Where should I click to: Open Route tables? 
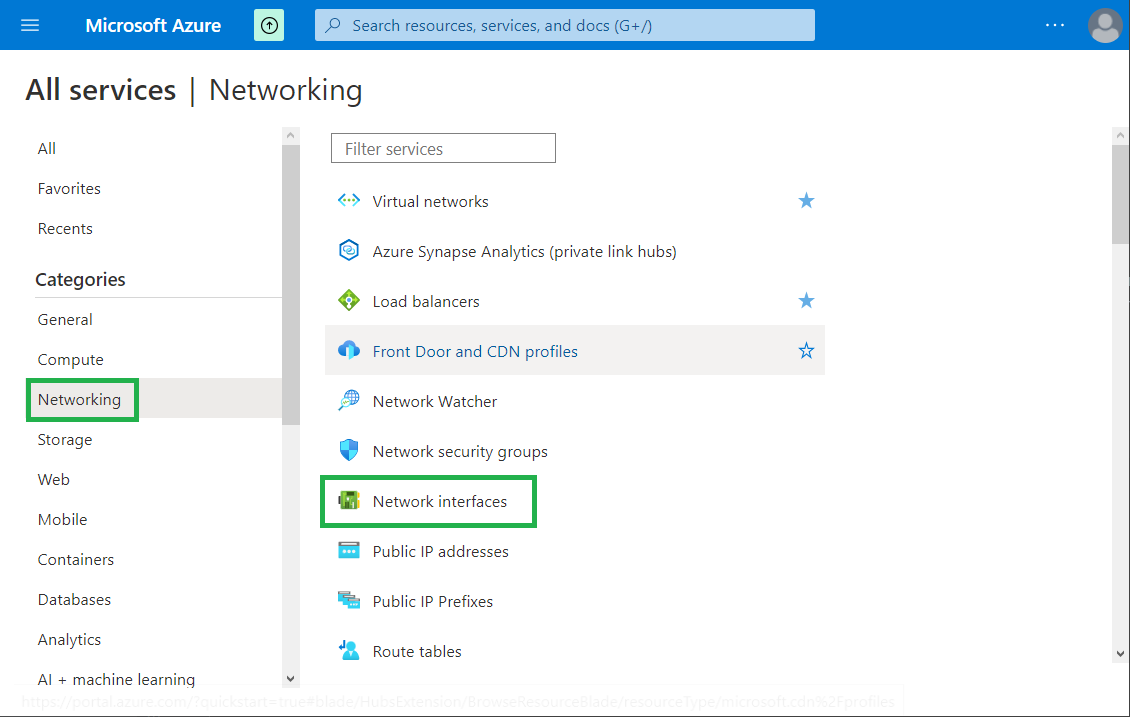click(417, 651)
